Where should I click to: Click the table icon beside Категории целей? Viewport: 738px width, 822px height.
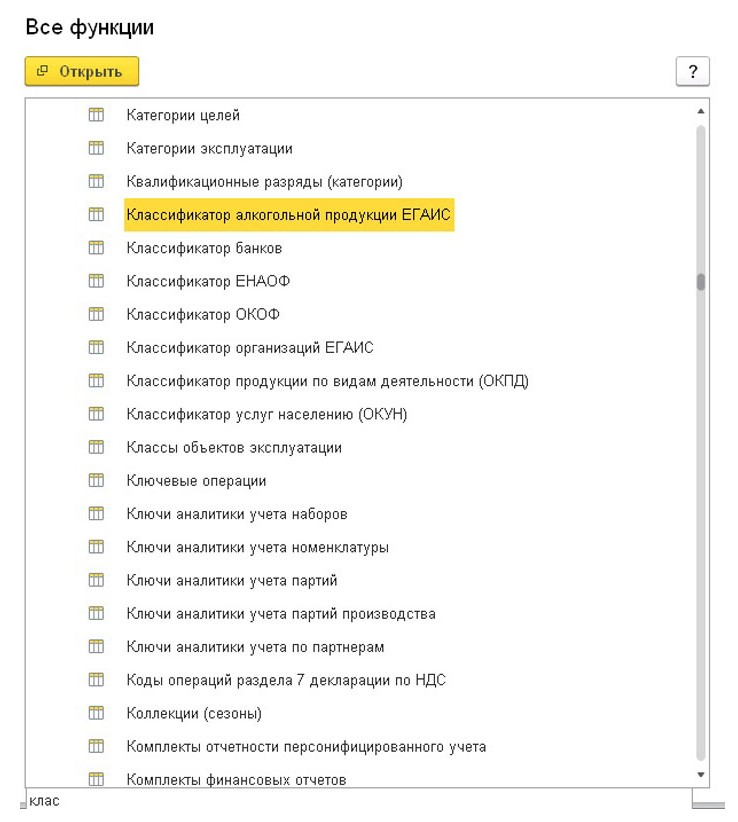[96, 114]
